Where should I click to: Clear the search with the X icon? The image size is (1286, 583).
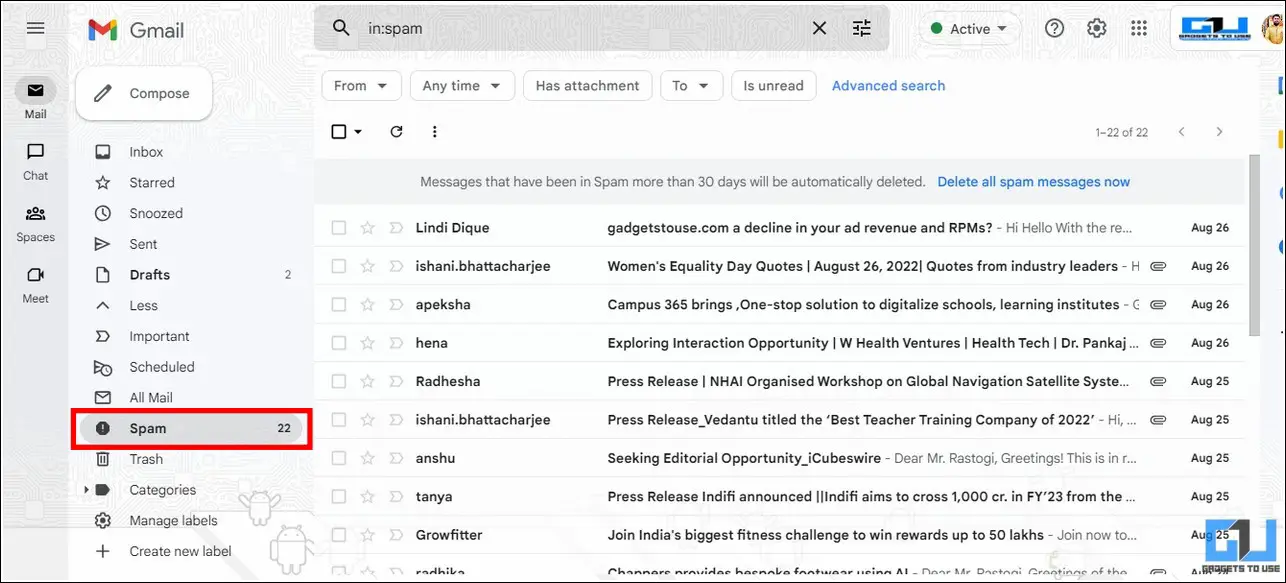click(819, 28)
